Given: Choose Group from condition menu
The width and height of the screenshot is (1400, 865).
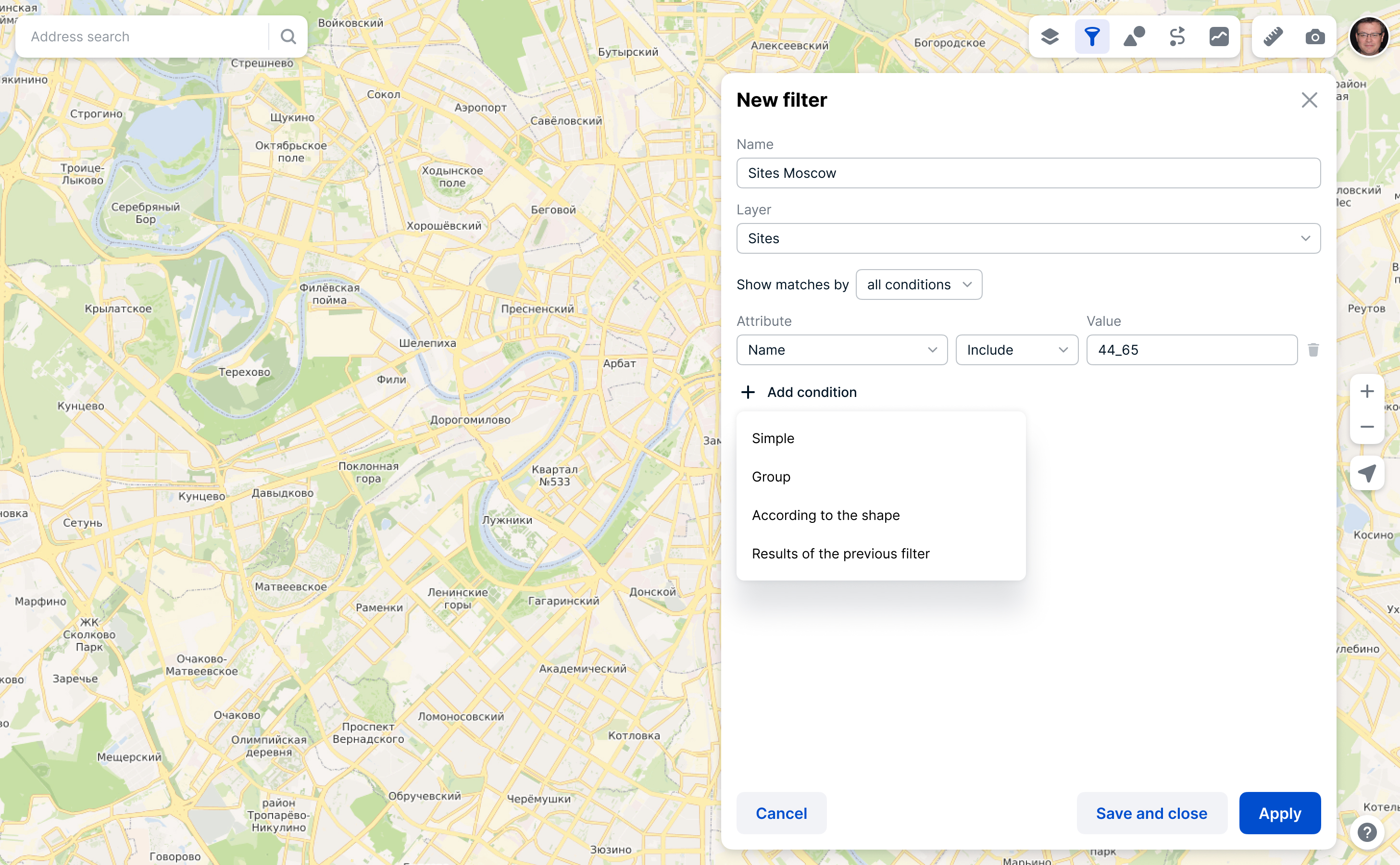Looking at the screenshot, I should coord(771,477).
